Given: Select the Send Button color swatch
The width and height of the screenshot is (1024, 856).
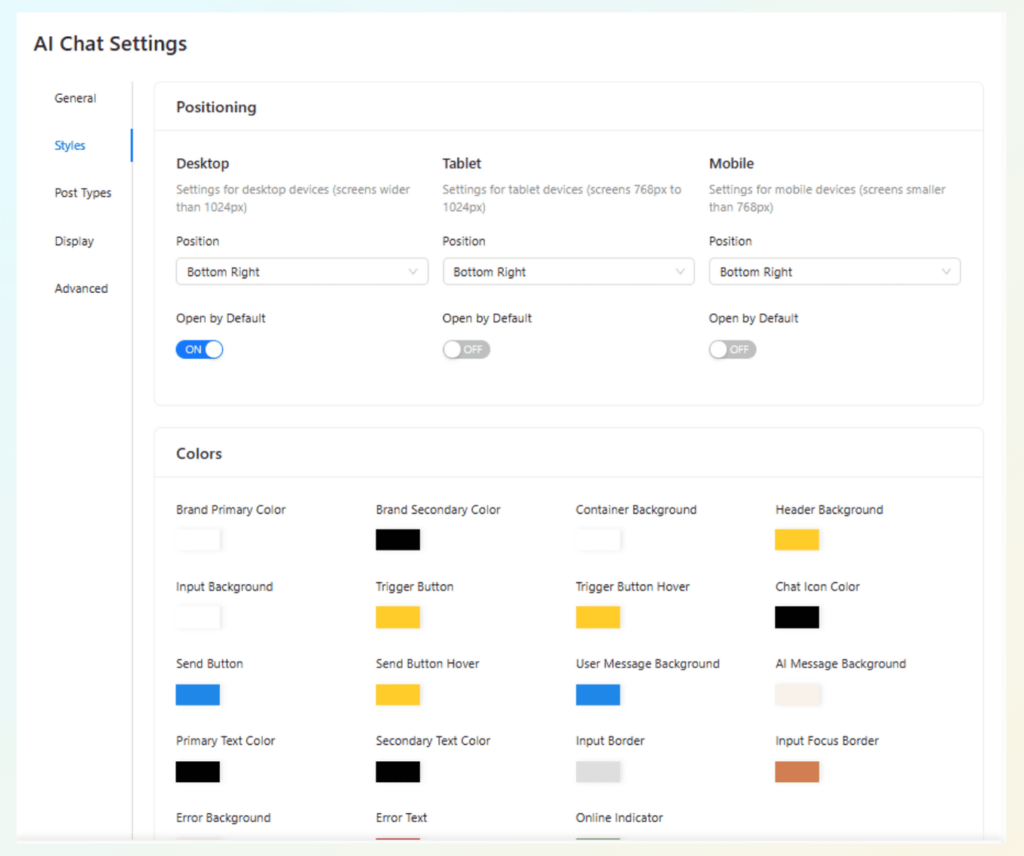Looking at the screenshot, I should [x=197, y=694].
